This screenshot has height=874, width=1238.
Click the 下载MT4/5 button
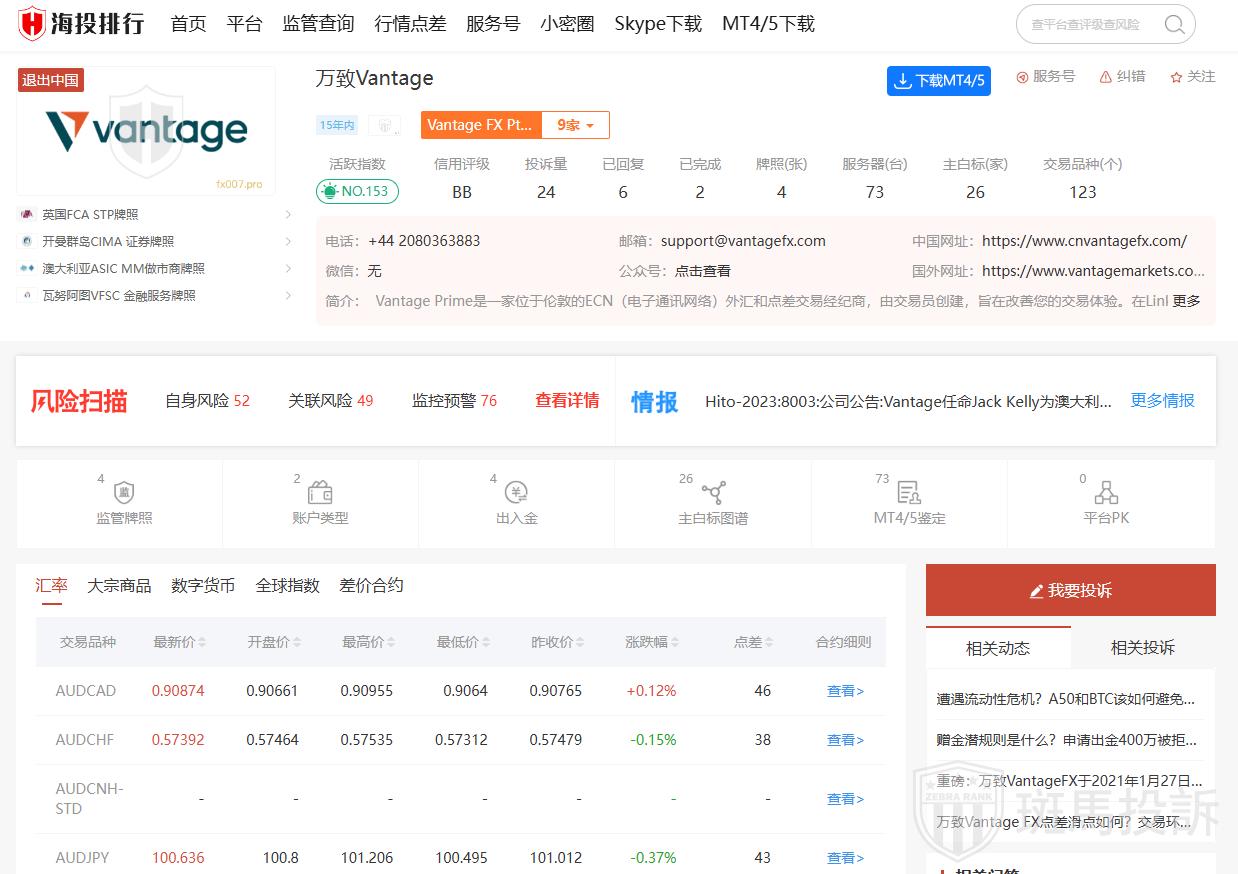point(938,81)
